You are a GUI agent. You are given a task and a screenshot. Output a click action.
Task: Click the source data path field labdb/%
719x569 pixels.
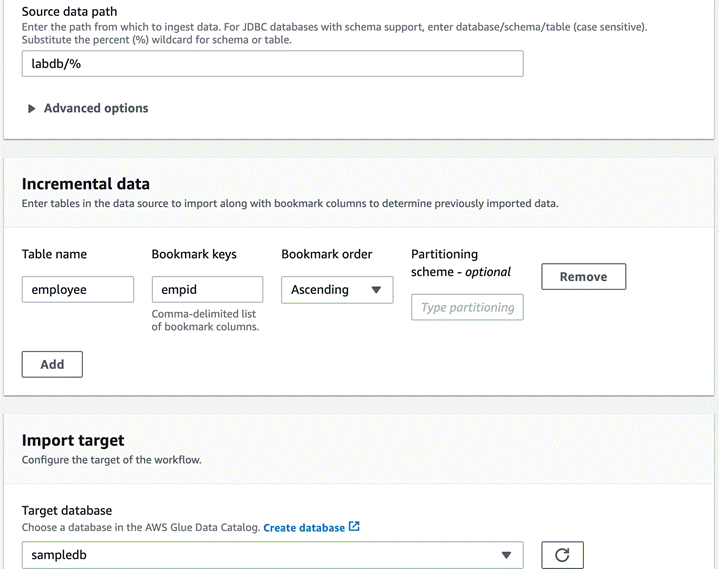tap(272, 64)
